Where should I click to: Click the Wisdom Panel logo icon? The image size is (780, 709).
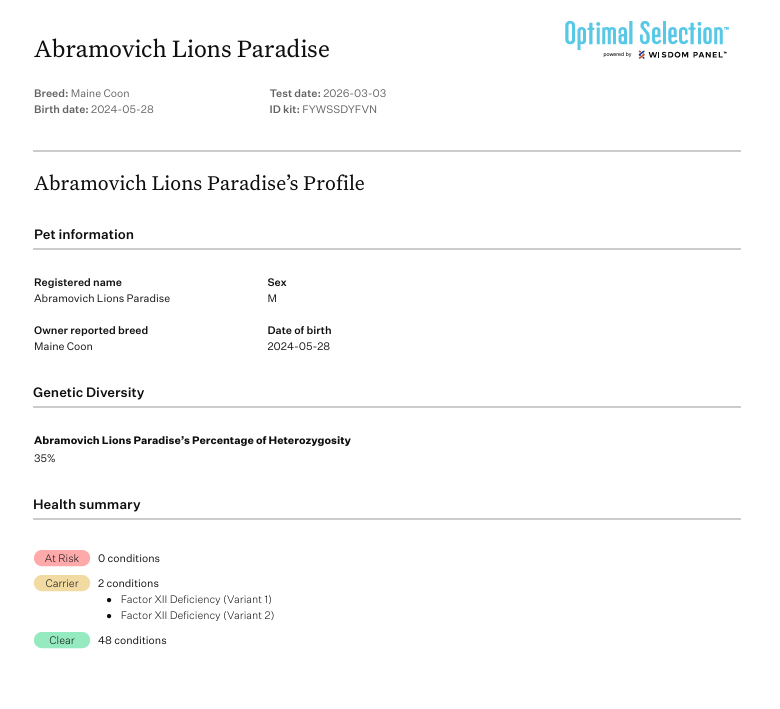pos(642,55)
